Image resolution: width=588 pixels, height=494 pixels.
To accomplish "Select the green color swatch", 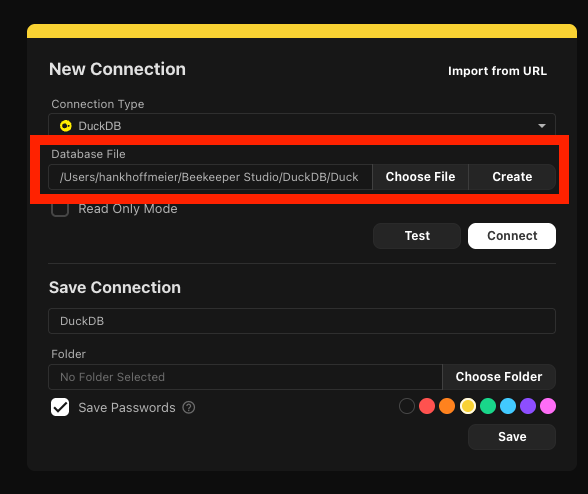I will (x=488, y=406).
